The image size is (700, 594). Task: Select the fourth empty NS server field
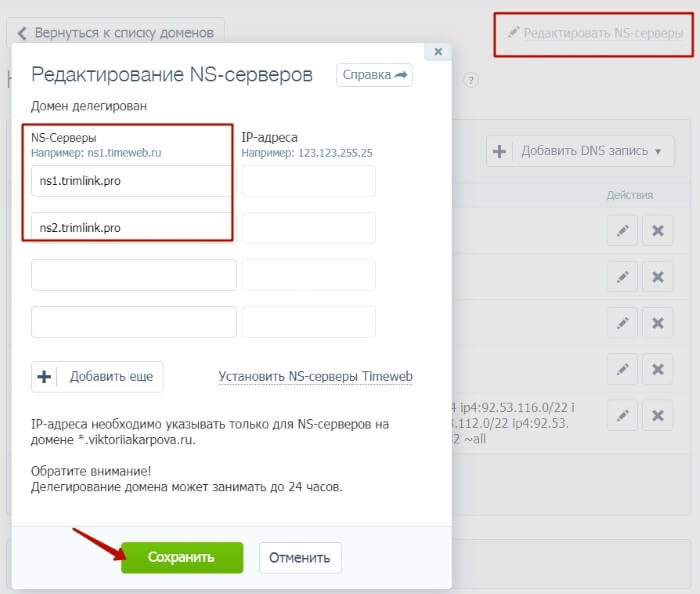[133, 322]
